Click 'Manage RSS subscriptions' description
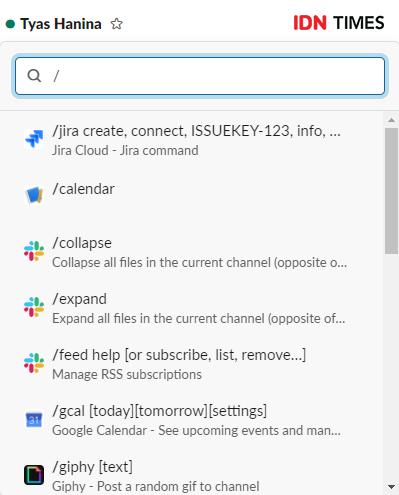Viewport: 399px width, 495px height. coord(127,374)
